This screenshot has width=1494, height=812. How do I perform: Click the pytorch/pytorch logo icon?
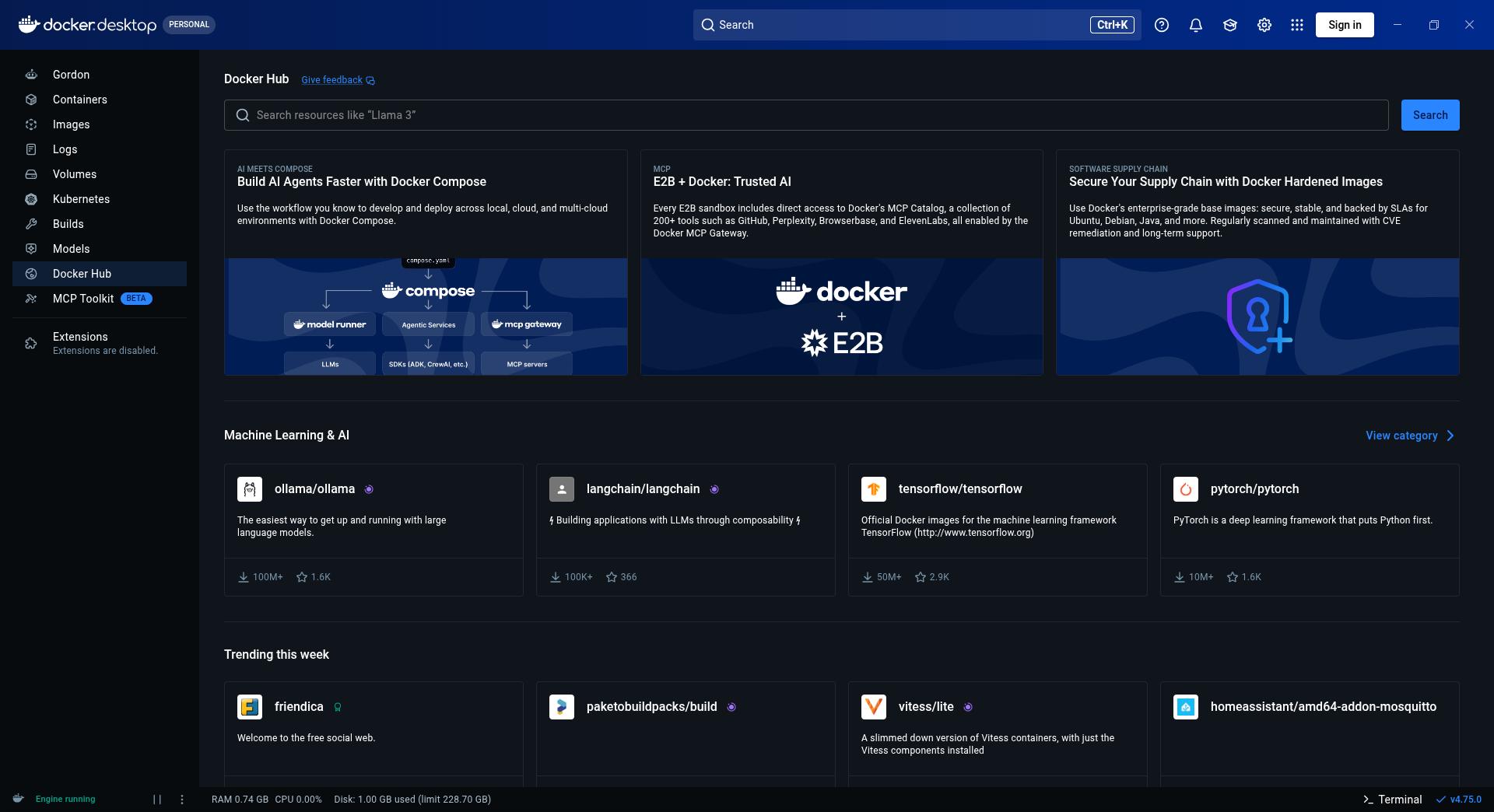[1186, 489]
